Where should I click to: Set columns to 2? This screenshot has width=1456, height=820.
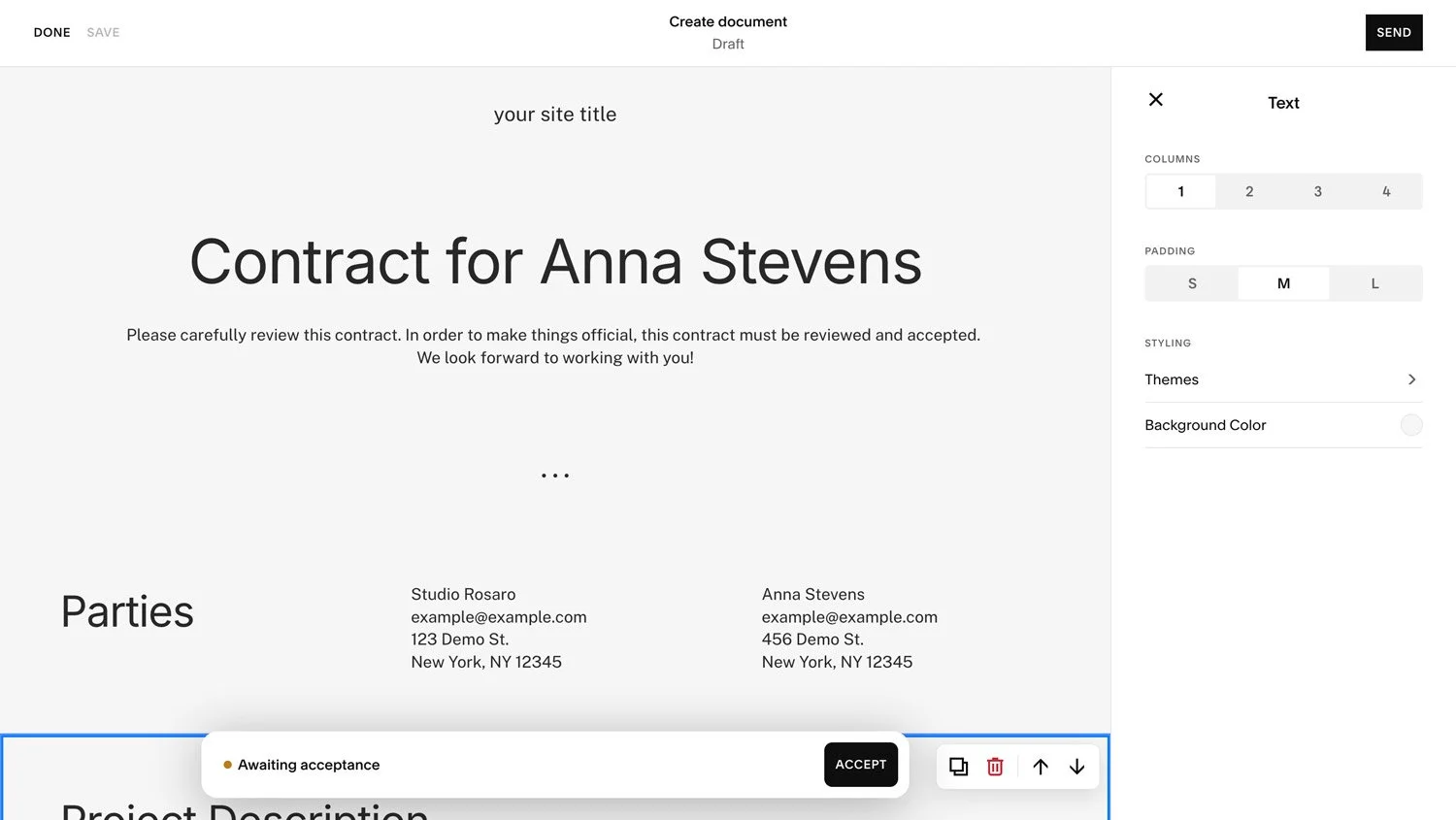(x=1249, y=191)
